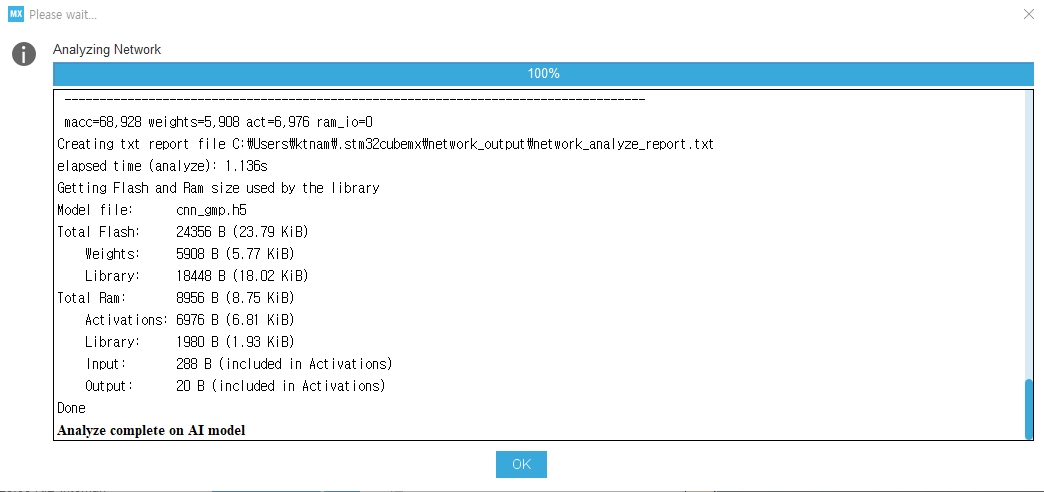Click the information circle icon
Viewport: 1044px width, 492px height.
pyautogui.click(x=23, y=54)
